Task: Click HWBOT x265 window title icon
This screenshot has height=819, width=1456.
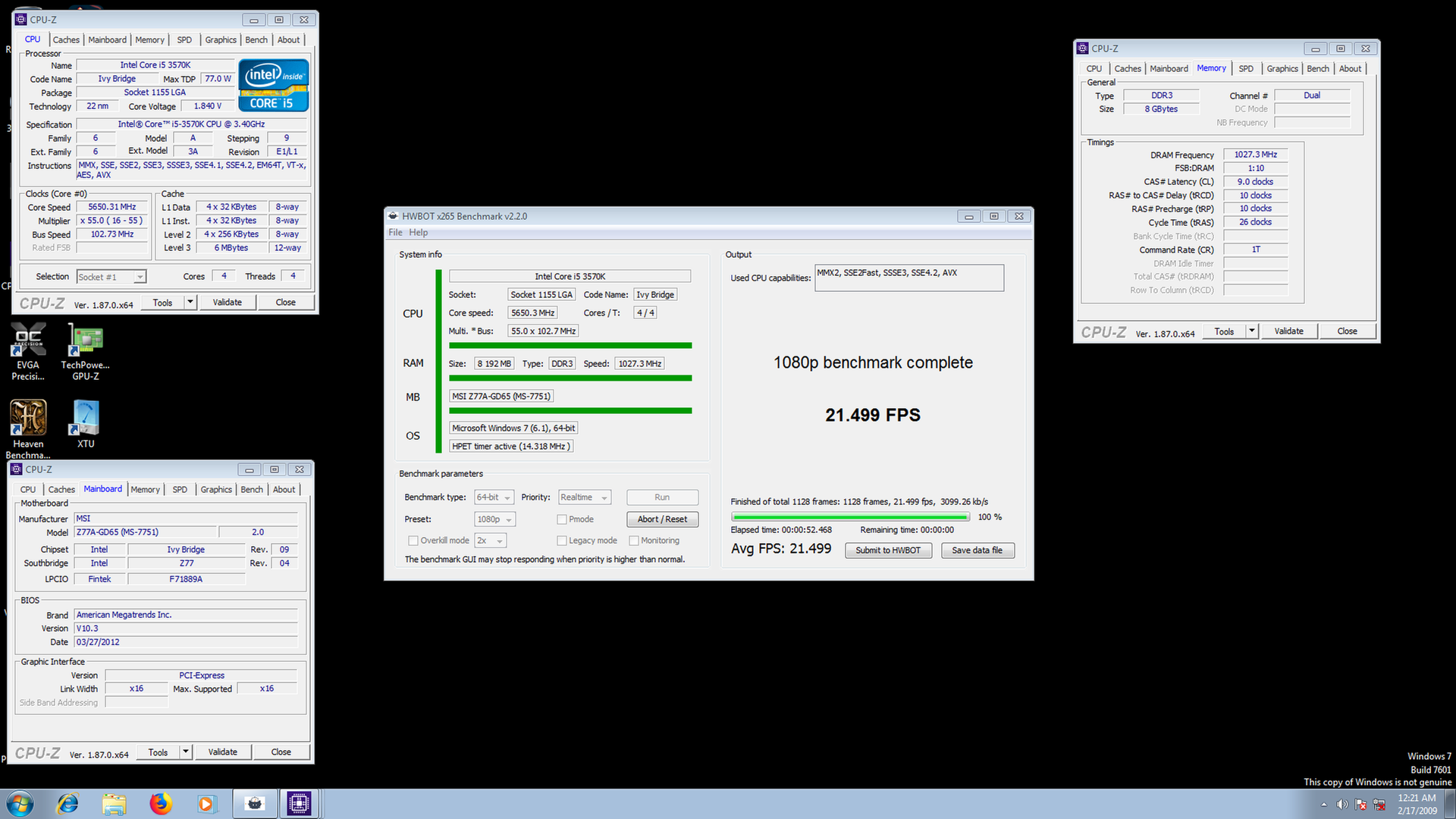Action: click(x=394, y=216)
